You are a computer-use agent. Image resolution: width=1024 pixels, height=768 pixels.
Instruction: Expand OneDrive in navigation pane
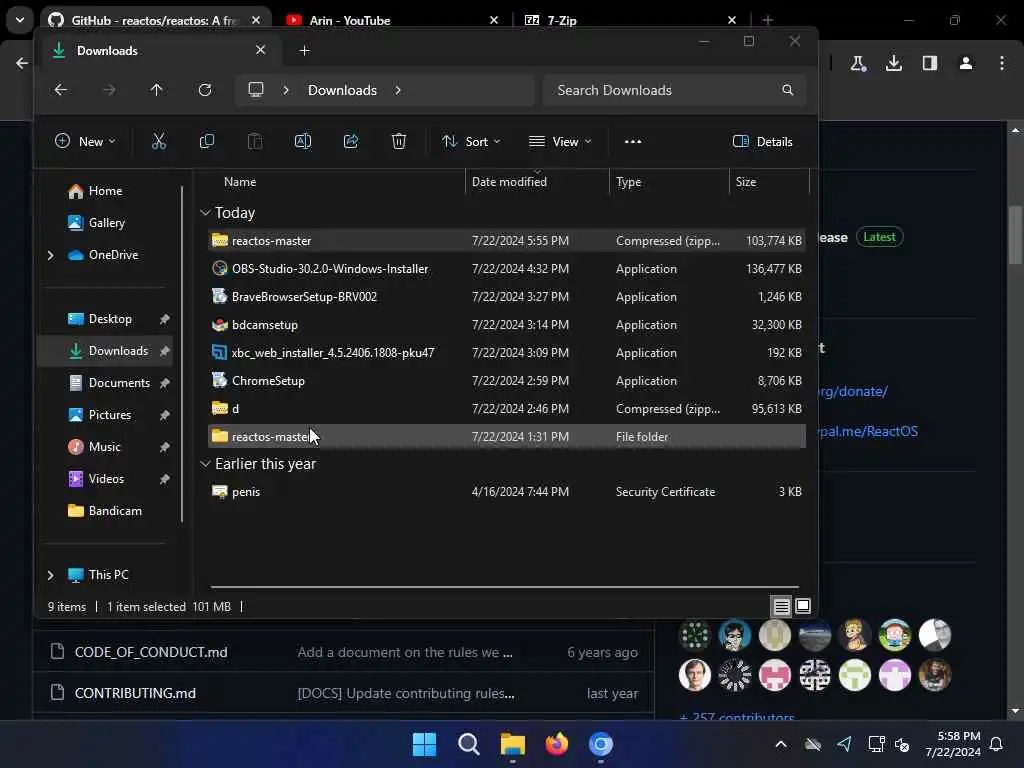(51, 255)
